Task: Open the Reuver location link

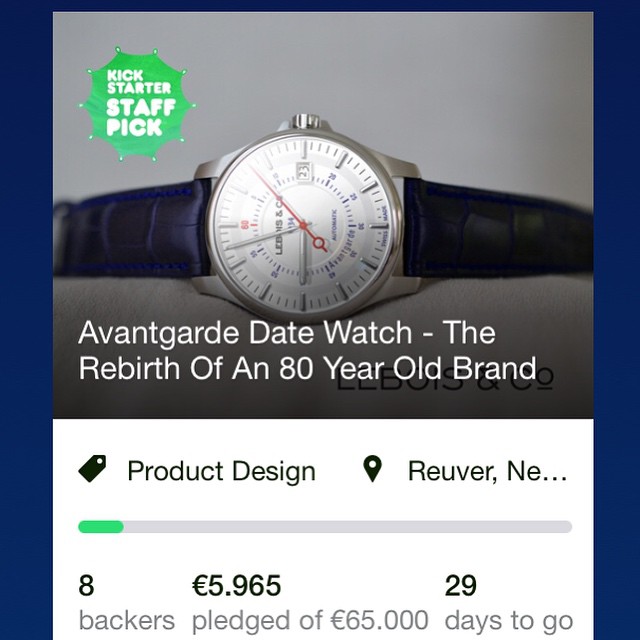Action: 487,471
